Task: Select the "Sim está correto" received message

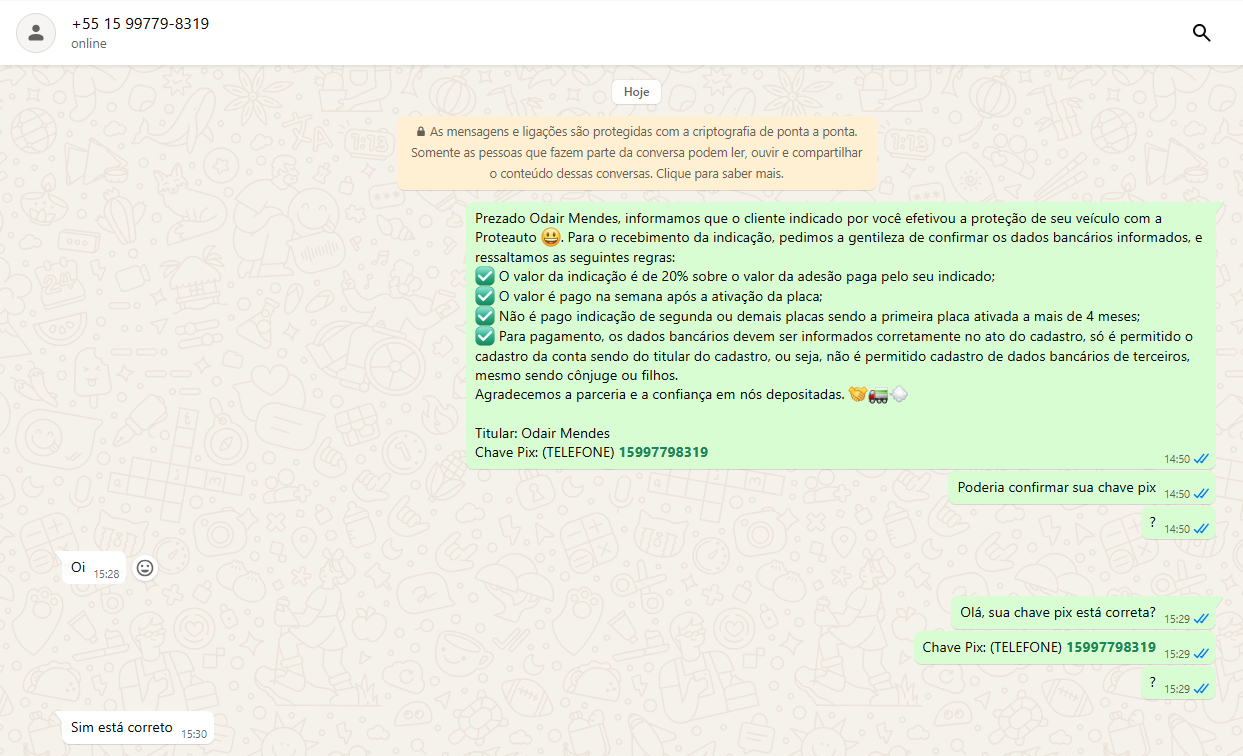Action: click(x=122, y=728)
